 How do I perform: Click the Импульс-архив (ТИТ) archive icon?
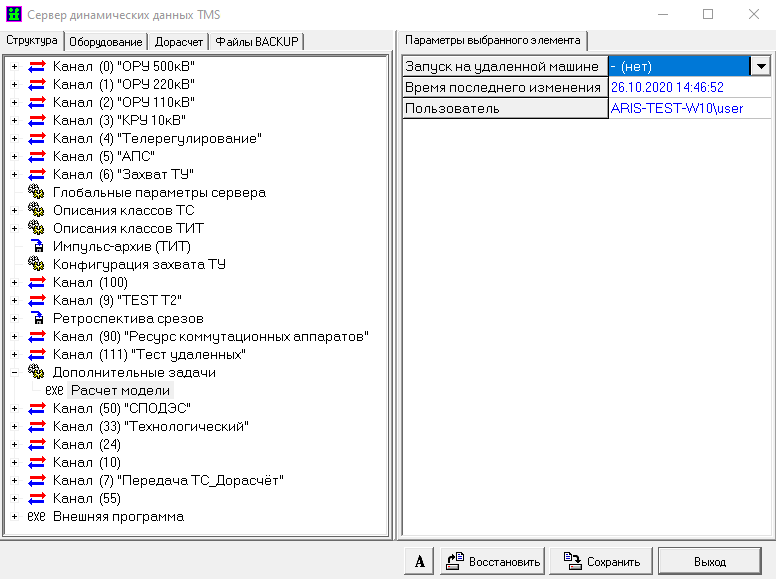tap(37, 246)
